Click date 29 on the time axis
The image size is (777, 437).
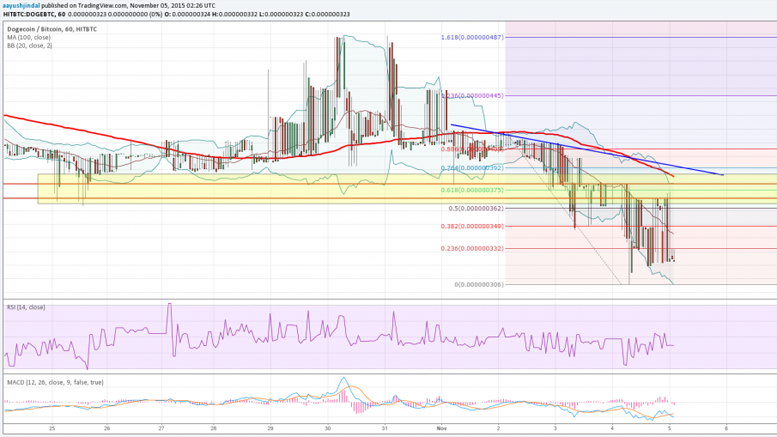click(270, 428)
